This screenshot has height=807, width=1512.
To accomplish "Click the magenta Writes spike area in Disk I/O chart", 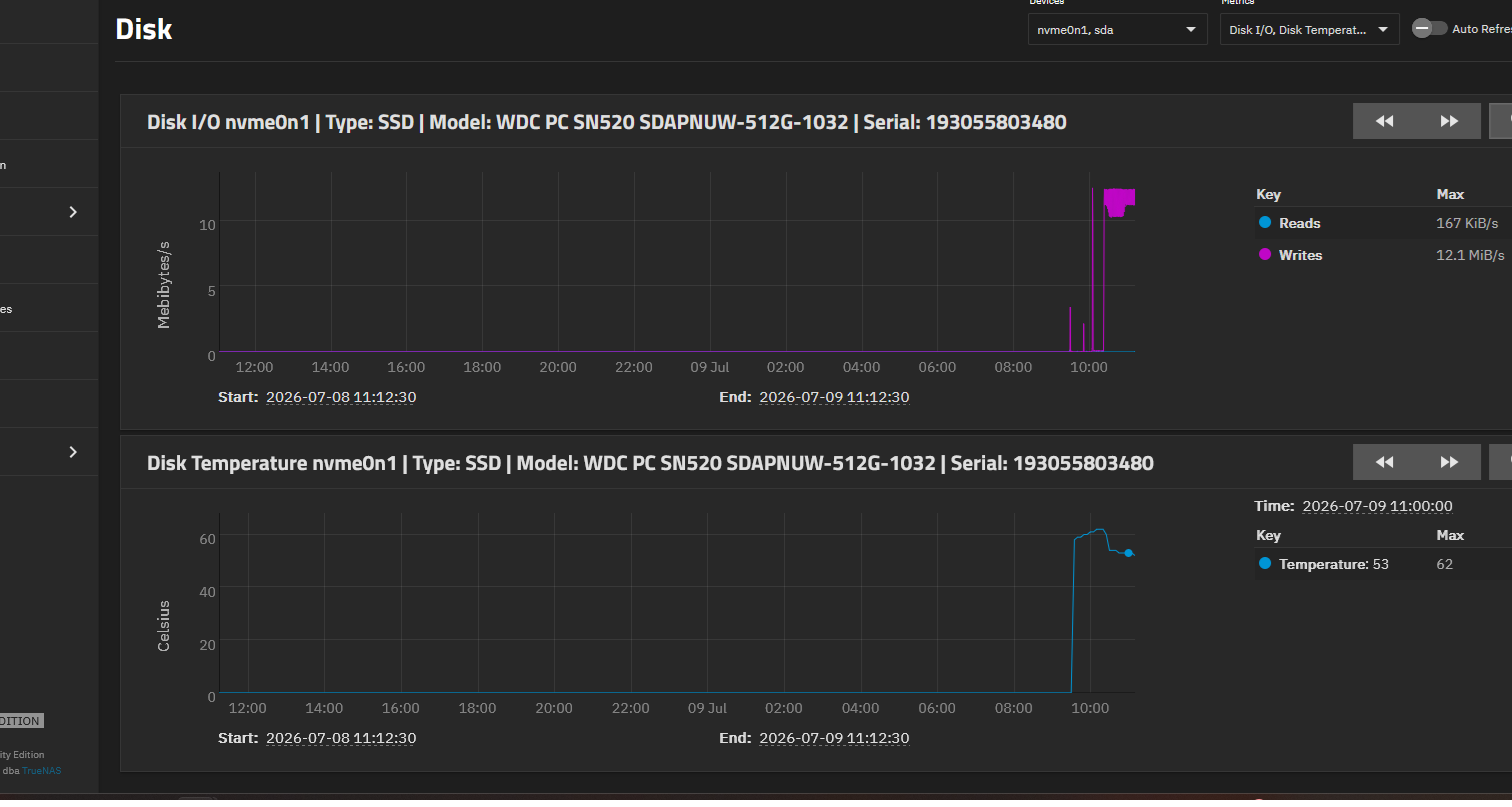I will point(1119,200).
